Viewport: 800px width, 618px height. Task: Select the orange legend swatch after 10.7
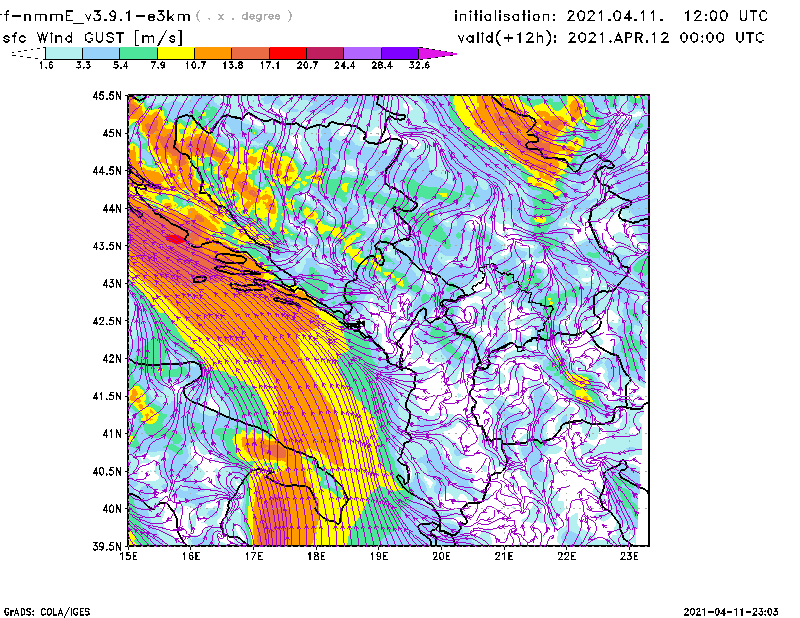(213, 53)
